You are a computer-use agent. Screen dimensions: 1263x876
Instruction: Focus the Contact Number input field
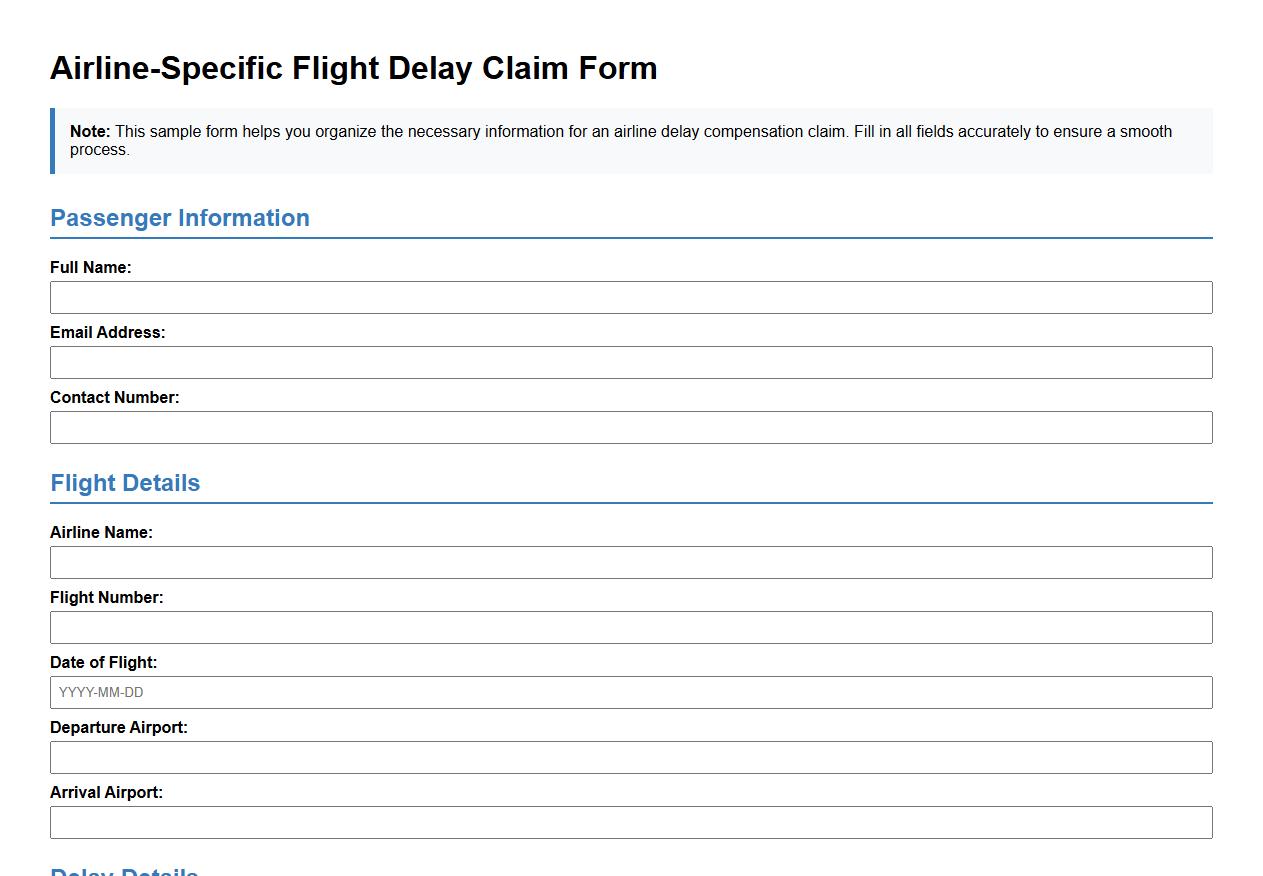click(631, 427)
